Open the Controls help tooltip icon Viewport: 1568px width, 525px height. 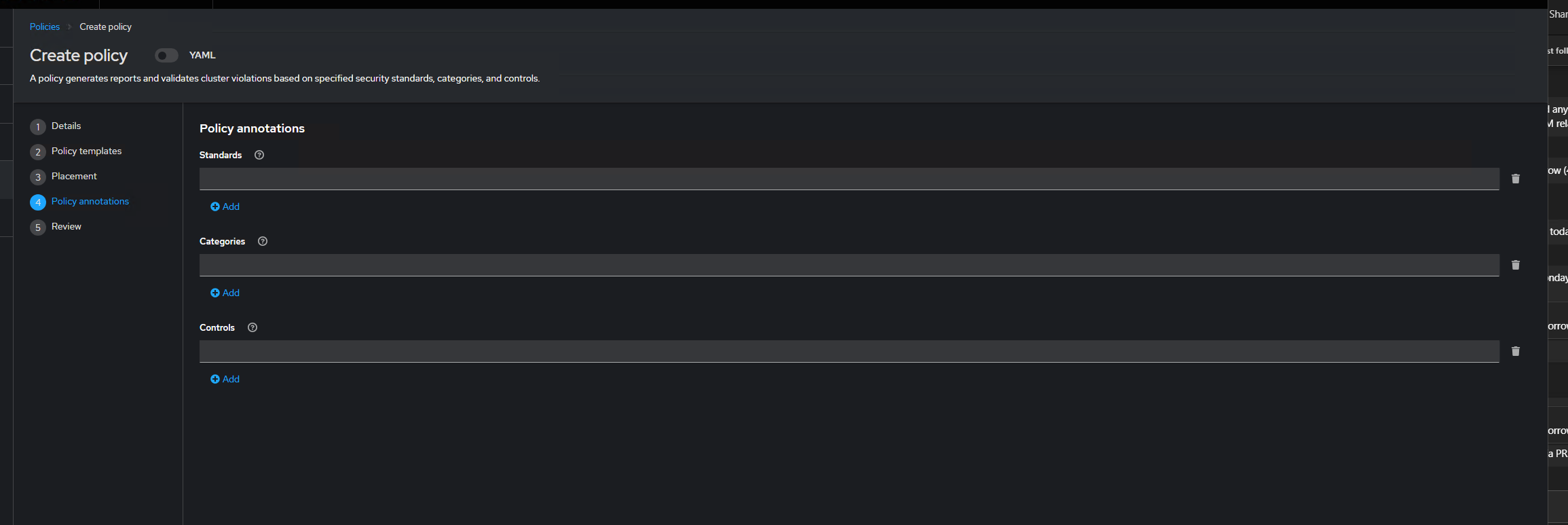[253, 327]
